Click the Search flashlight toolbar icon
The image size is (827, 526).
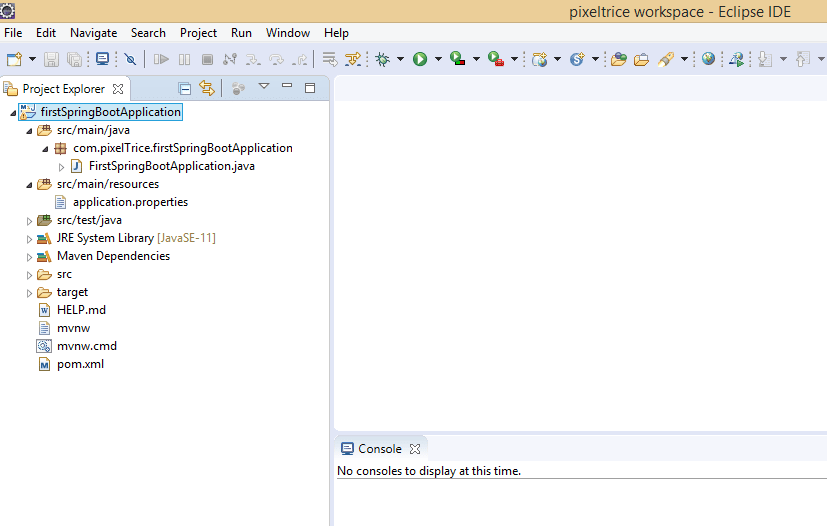666,59
